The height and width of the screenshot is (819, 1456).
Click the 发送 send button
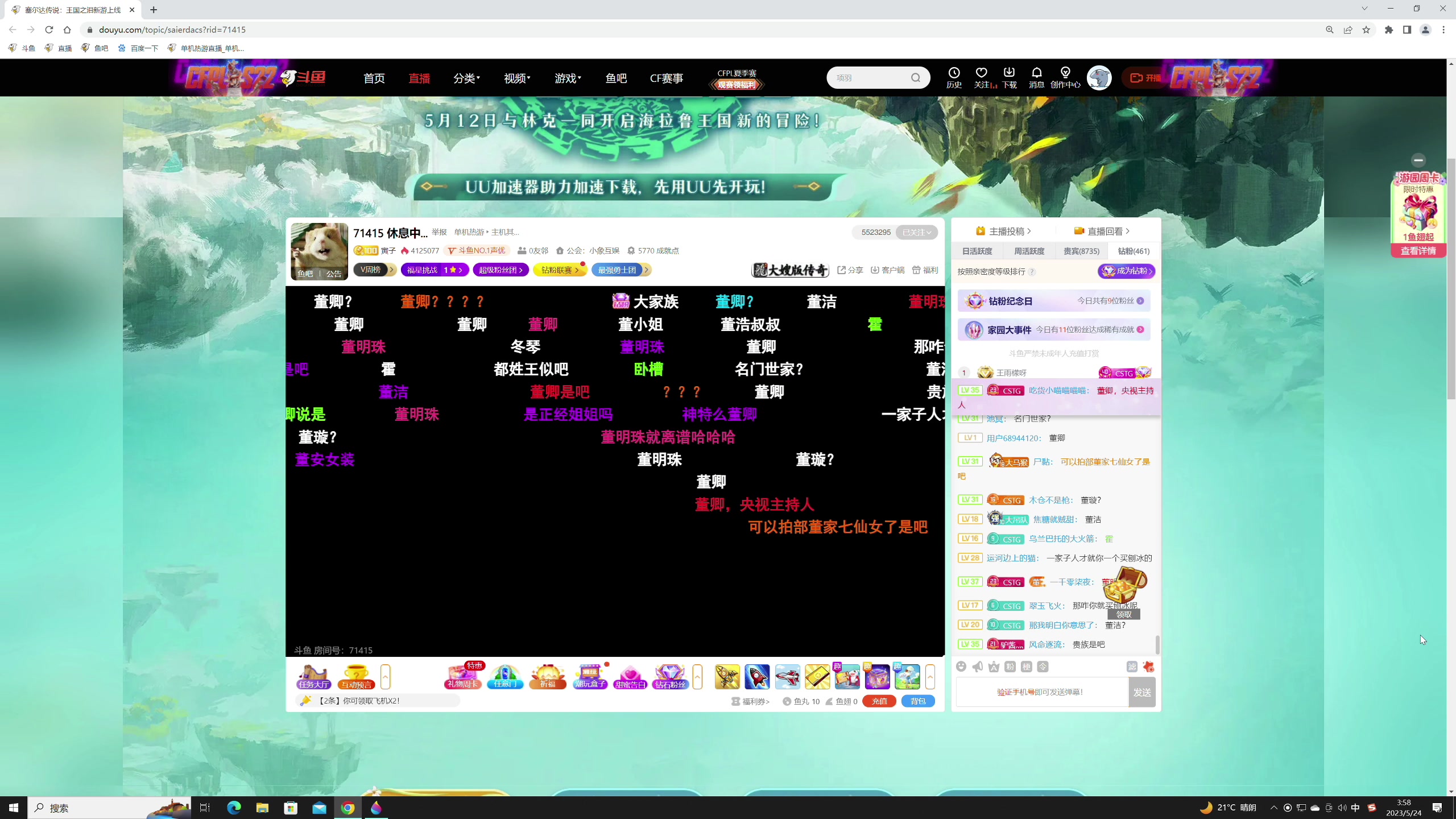(x=1142, y=692)
